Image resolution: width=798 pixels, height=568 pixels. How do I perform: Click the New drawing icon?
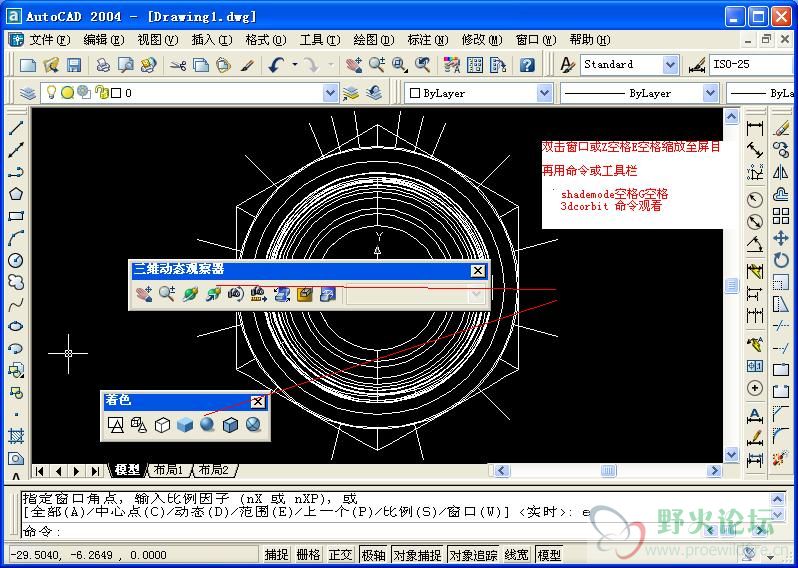point(27,65)
